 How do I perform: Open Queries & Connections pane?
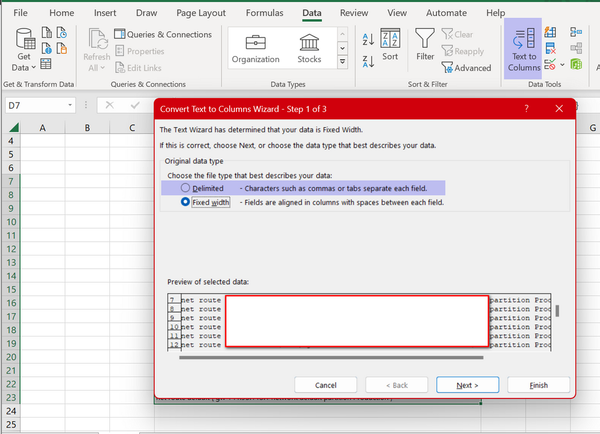[162, 34]
